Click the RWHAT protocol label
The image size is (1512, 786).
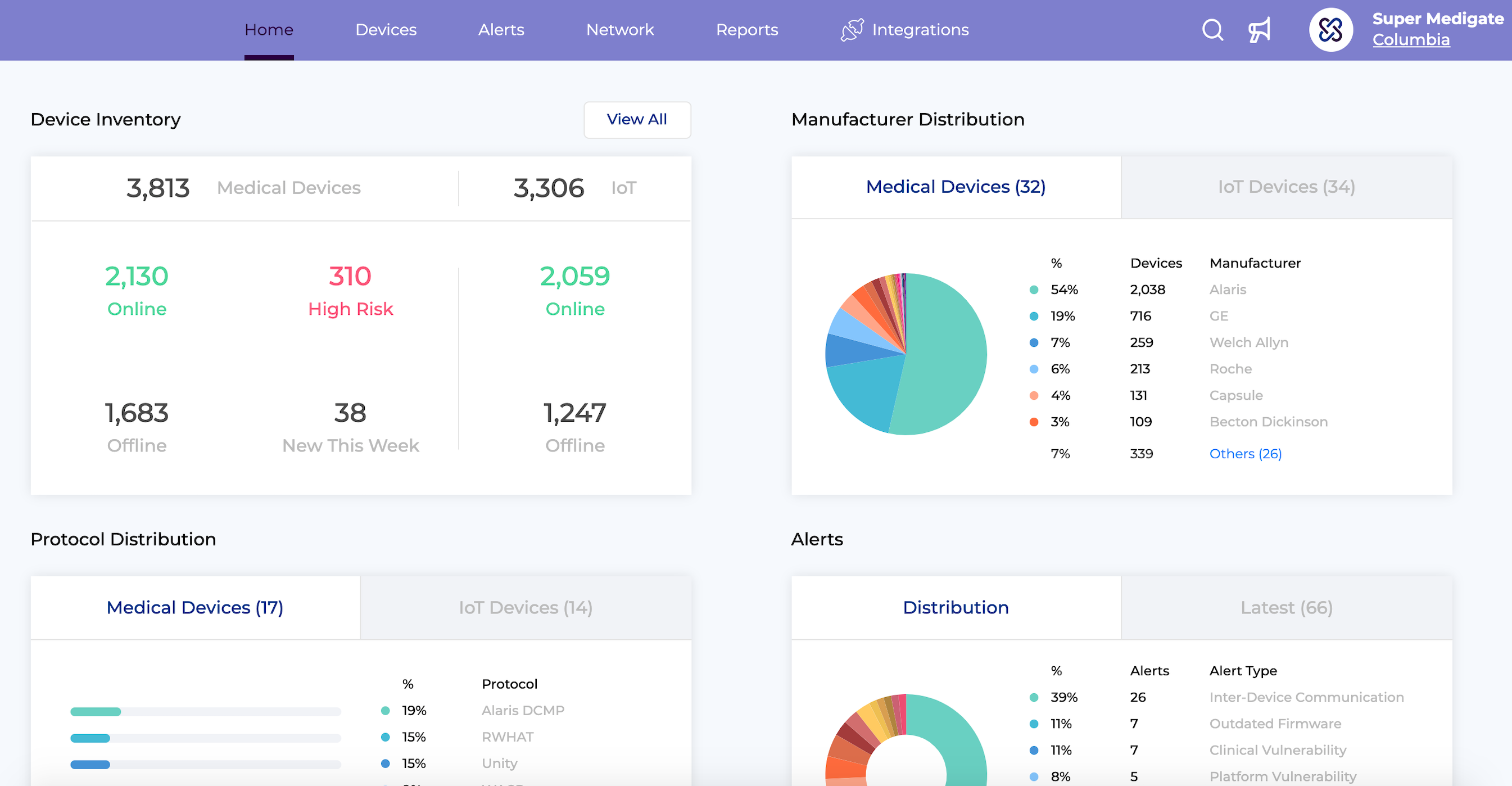(508, 737)
